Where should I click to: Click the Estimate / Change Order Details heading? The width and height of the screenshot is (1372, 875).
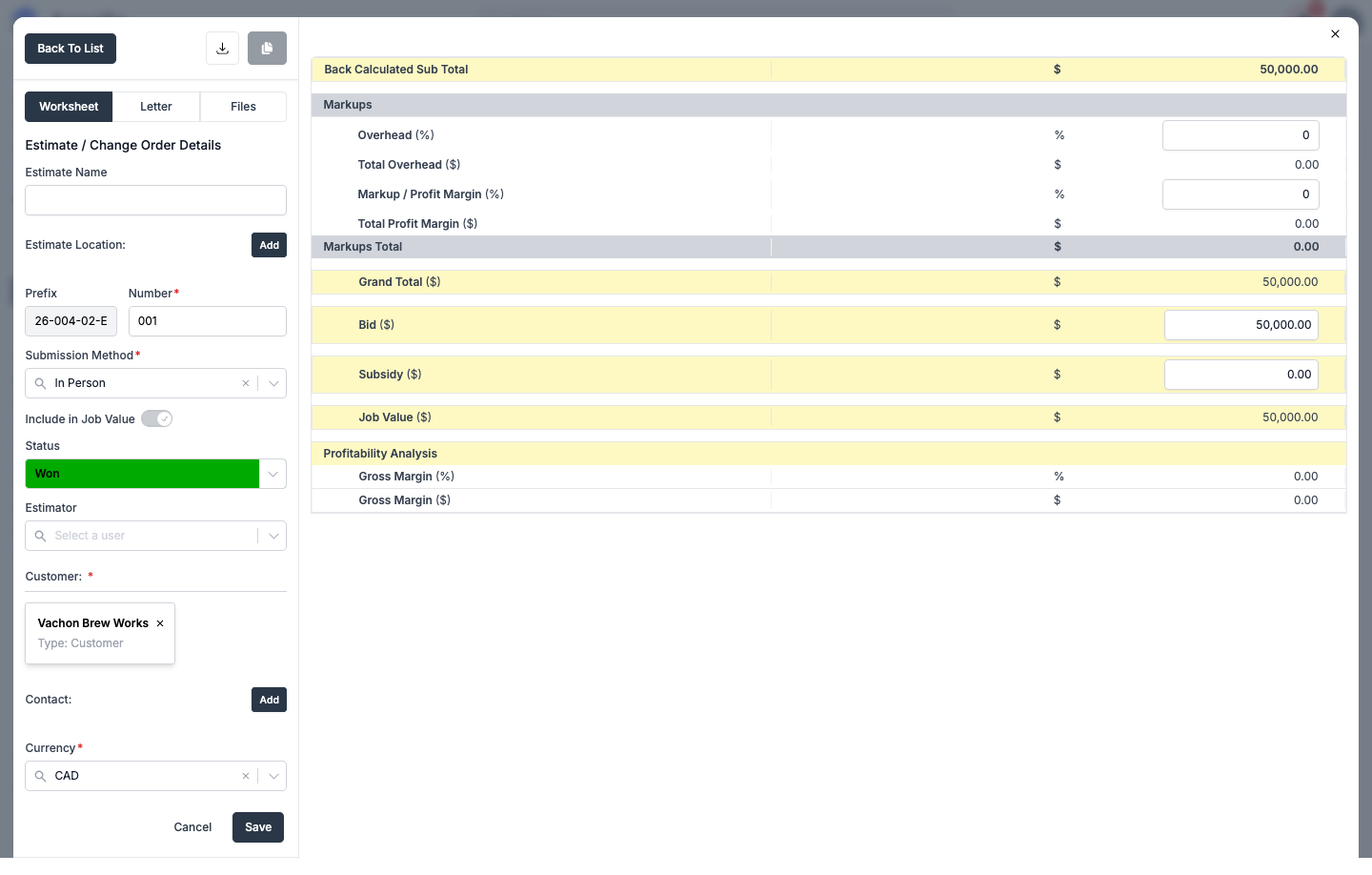pos(123,145)
